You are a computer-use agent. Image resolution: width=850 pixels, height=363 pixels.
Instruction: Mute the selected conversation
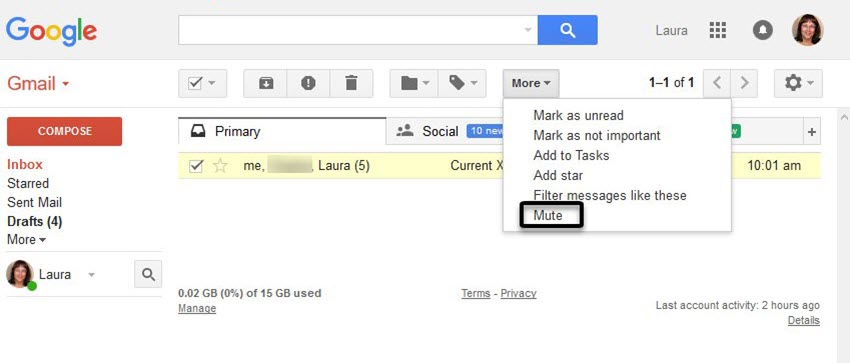point(548,216)
